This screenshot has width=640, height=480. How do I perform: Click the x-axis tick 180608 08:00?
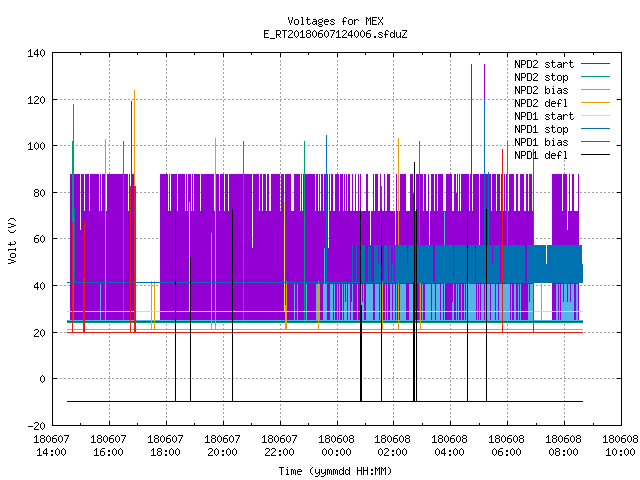click(x=564, y=446)
